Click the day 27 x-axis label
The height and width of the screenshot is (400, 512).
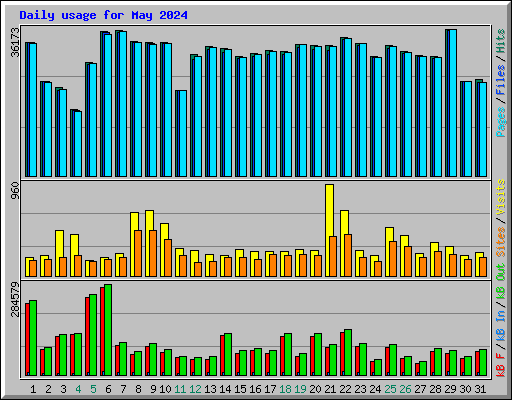tap(420, 389)
